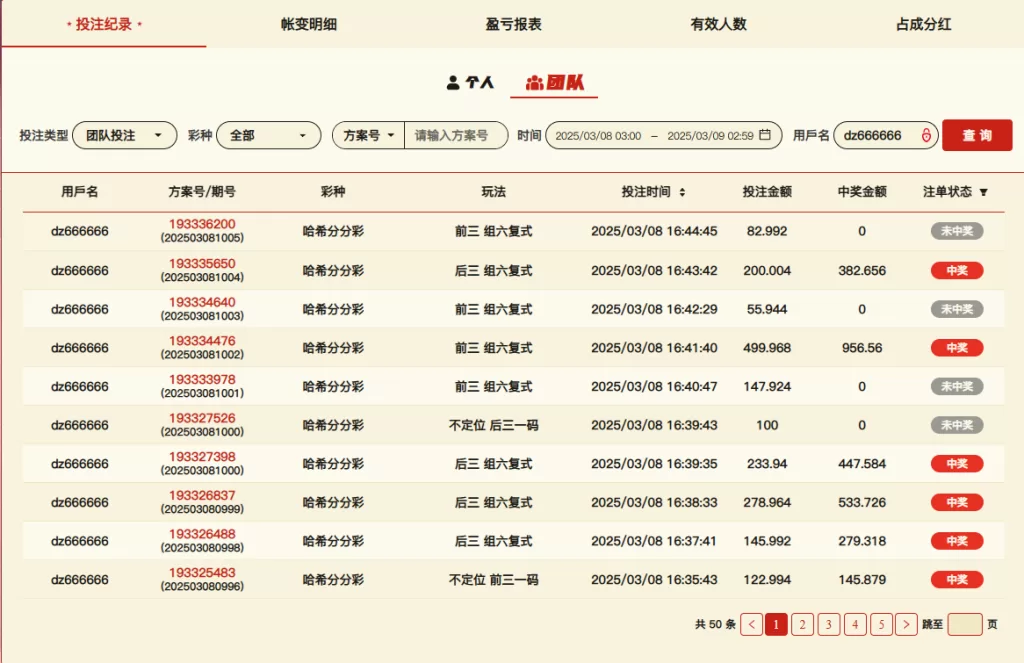This screenshot has height=663, width=1024.
Task: Open scheme number 193333978
Action: click(x=202, y=379)
